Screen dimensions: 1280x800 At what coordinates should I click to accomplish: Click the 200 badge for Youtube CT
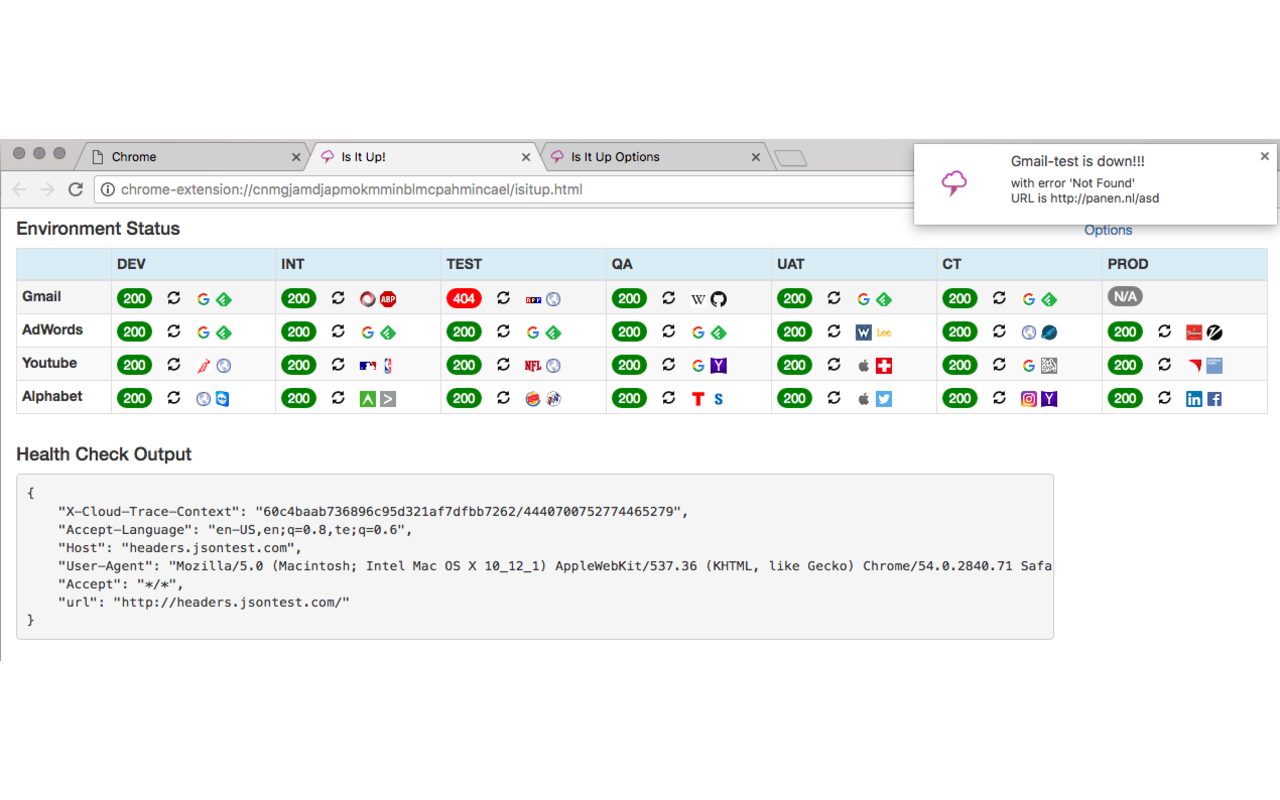[960, 365]
